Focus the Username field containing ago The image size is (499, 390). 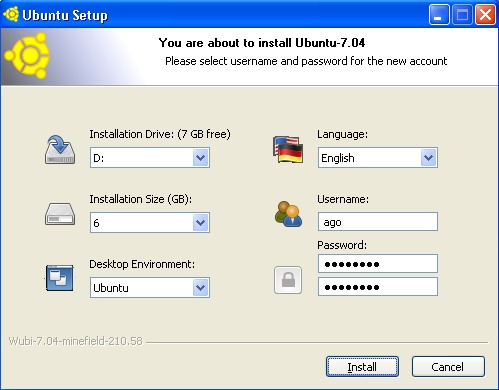378,222
